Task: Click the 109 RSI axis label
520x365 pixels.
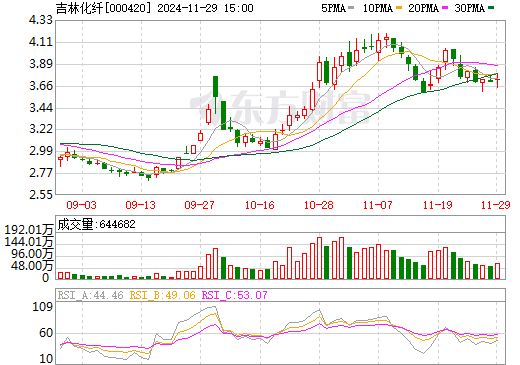Action: 43,307
